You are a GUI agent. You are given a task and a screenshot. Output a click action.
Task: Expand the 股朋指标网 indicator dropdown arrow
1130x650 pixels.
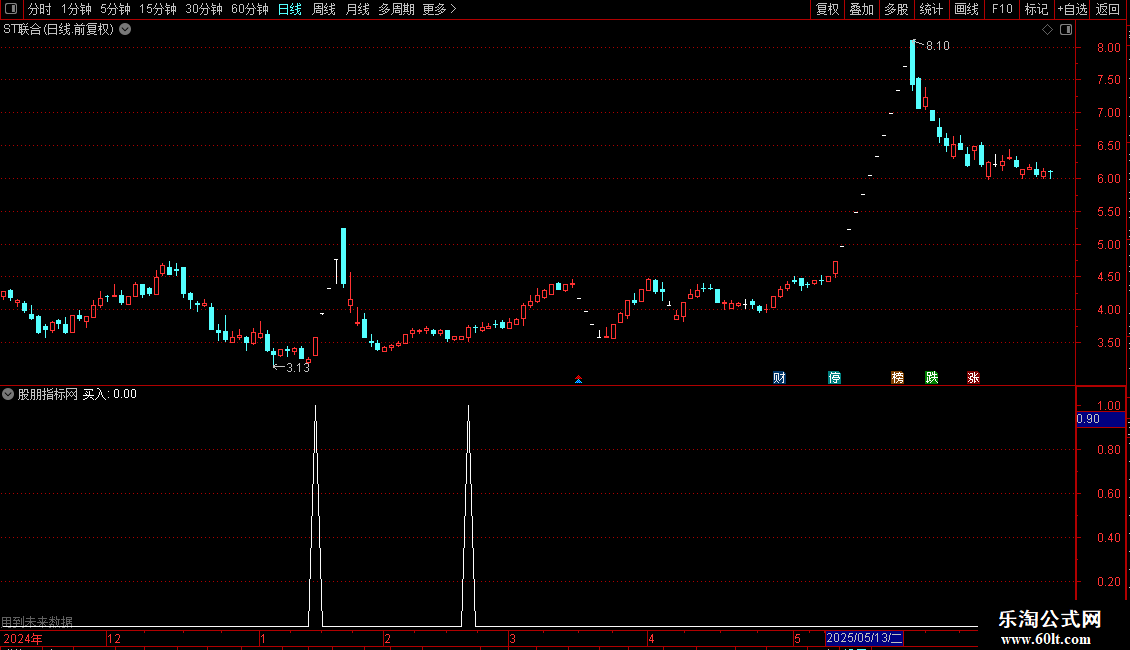tap(8, 394)
